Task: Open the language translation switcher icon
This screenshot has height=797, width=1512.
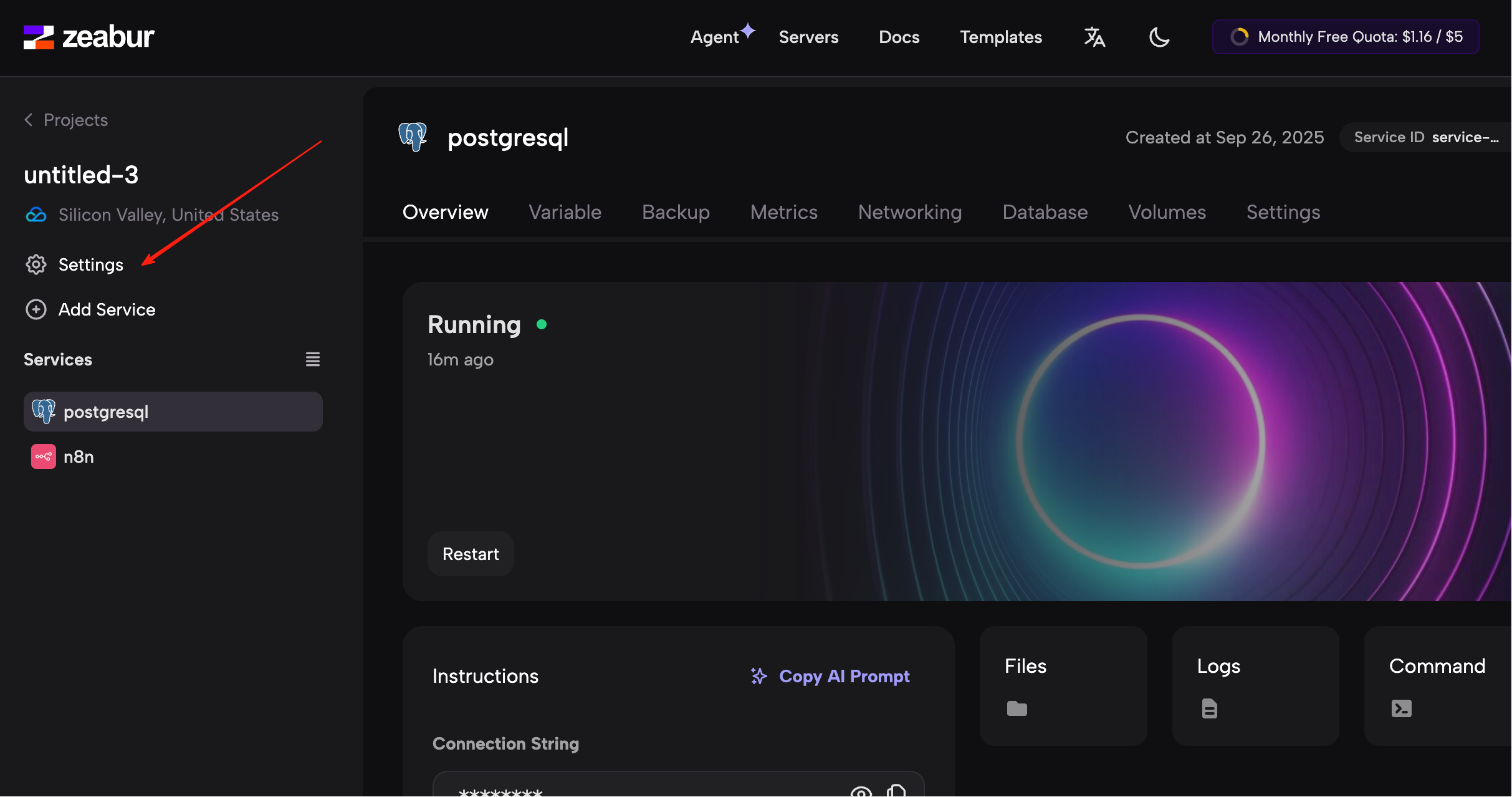Action: [1094, 37]
